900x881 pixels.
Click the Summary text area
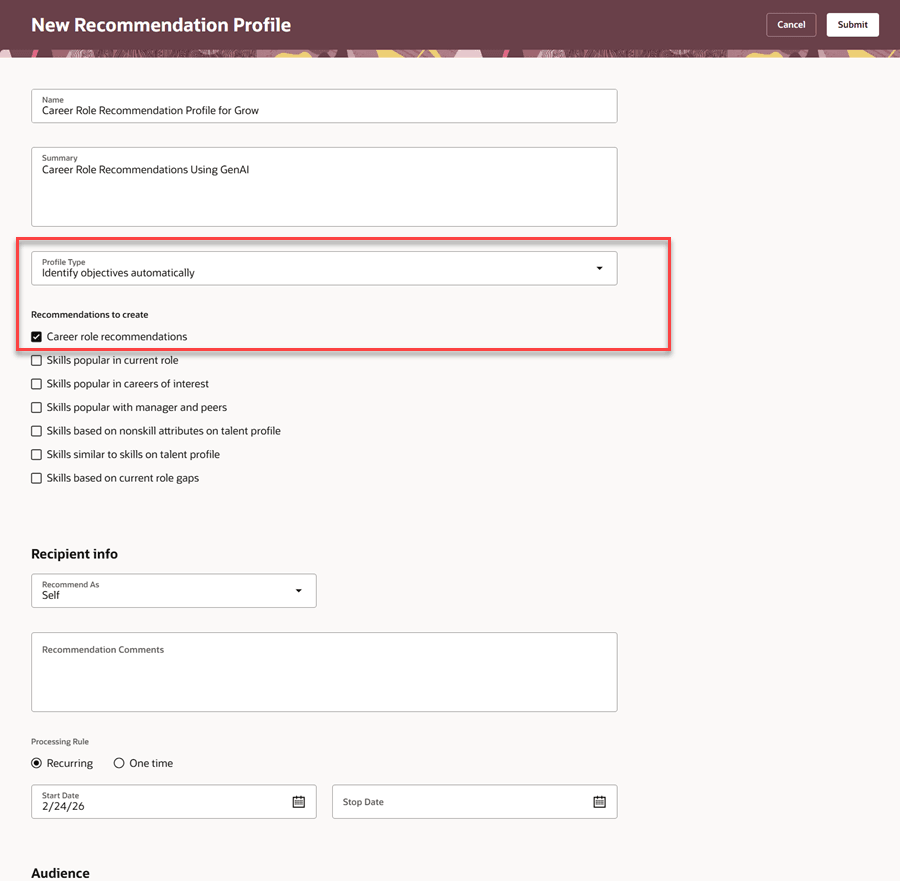(x=324, y=185)
